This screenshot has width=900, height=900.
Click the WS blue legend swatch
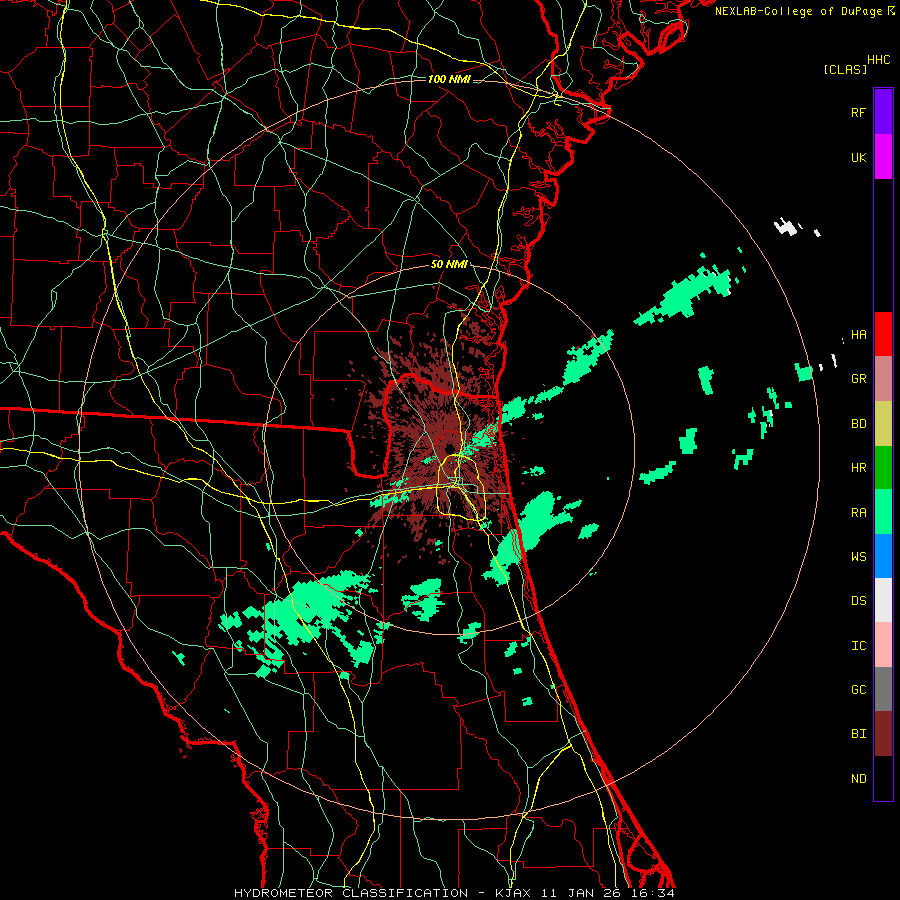tap(883, 556)
